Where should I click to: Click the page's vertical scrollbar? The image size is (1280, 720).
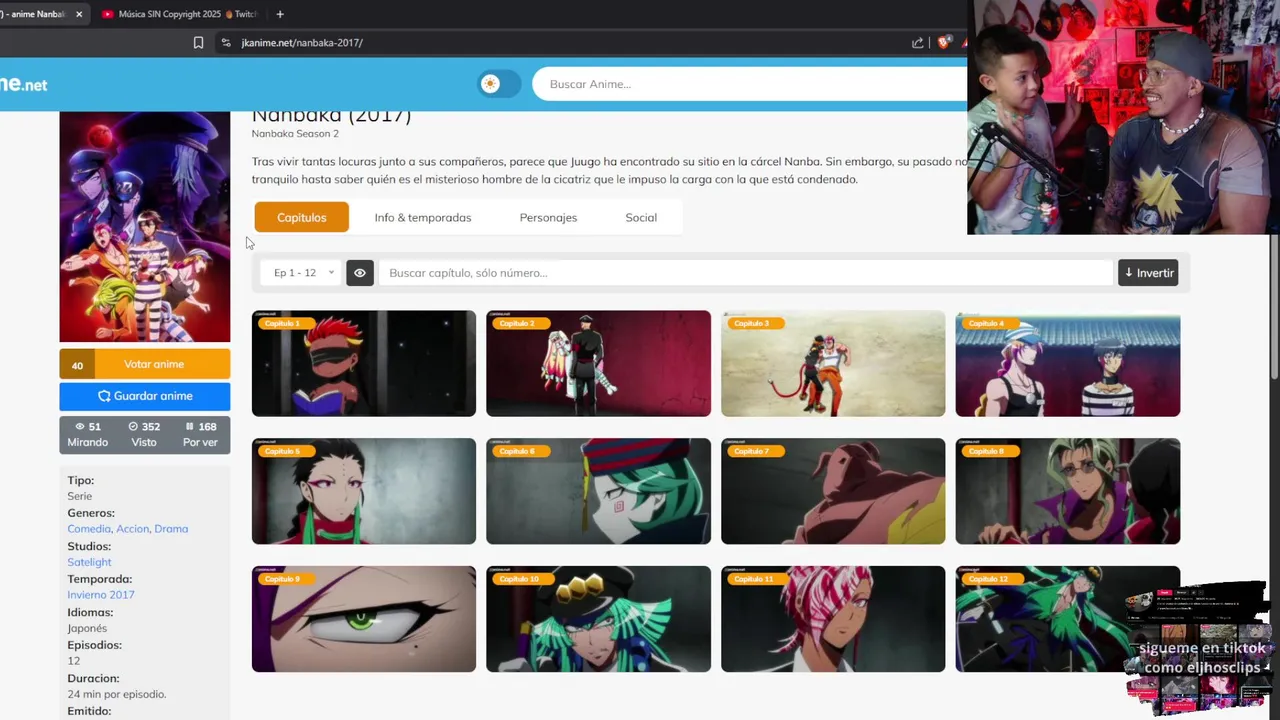point(1274,306)
